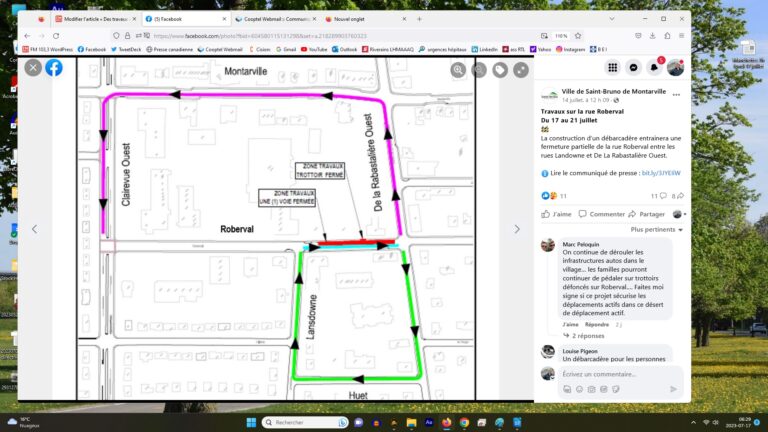
Task: Go to the previous photo
Action: (x=34, y=229)
